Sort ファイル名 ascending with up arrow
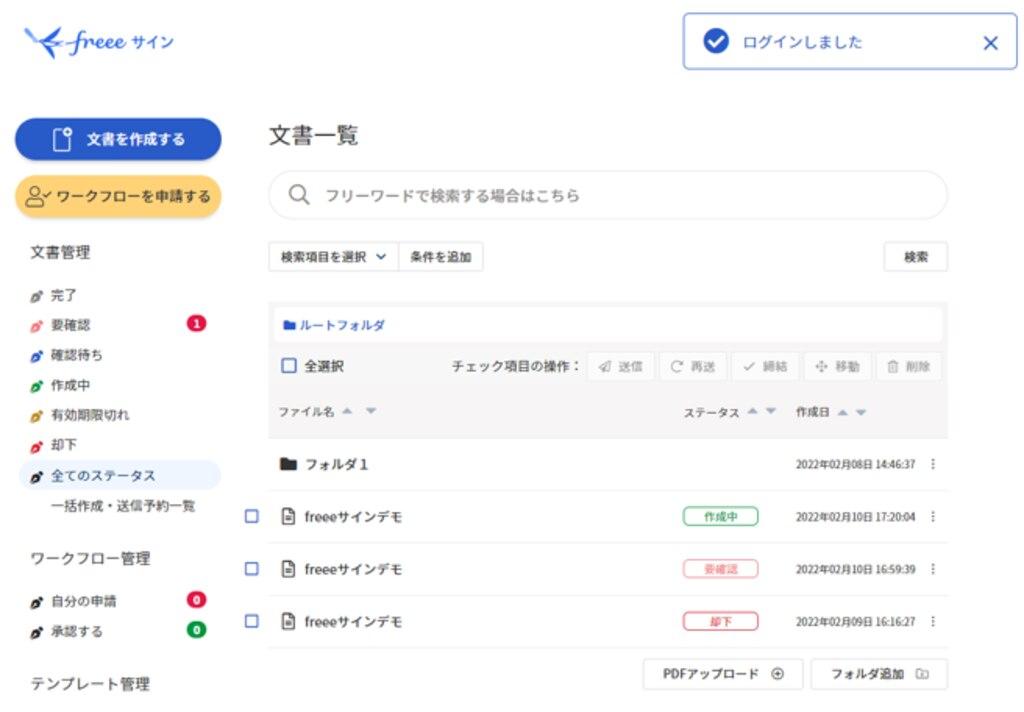 click(x=347, y=411)
